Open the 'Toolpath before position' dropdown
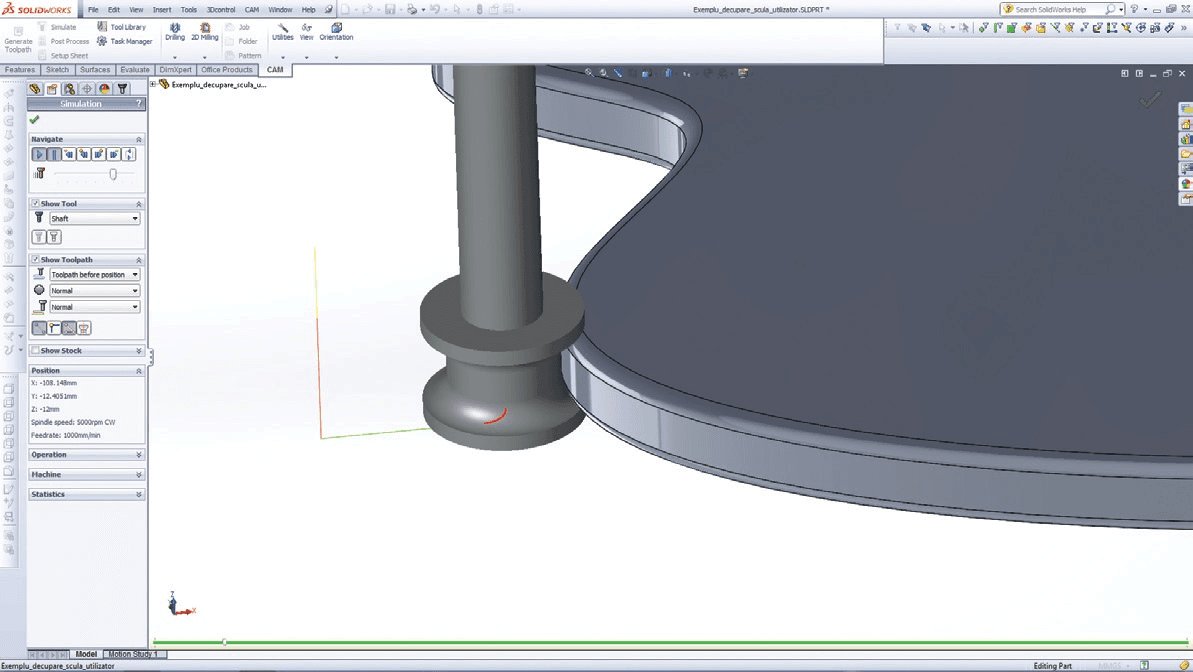Image resolution: width=1193 pixels, height=672 pixels. point(94,274)
